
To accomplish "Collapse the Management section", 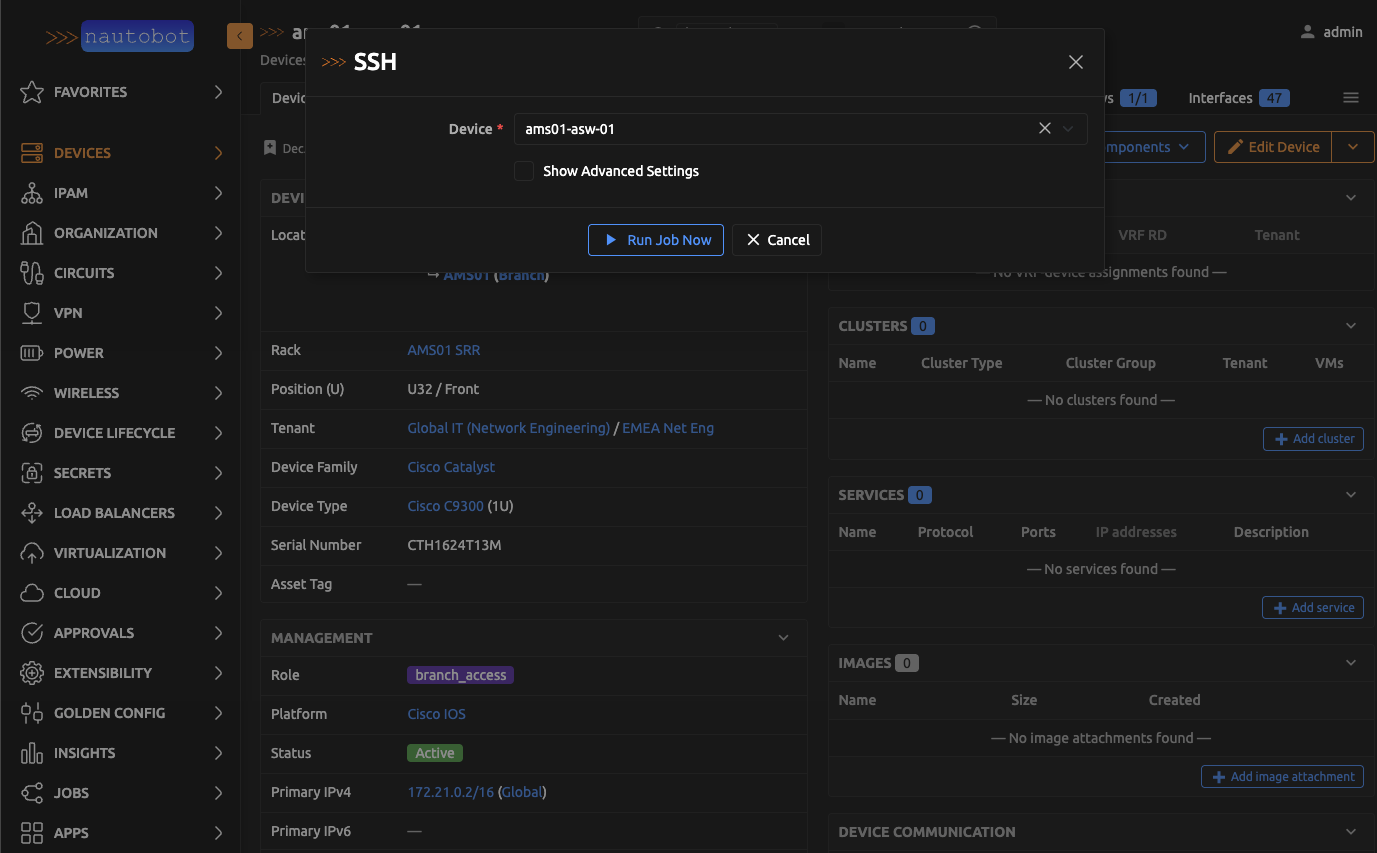I will tap(783, 638).
